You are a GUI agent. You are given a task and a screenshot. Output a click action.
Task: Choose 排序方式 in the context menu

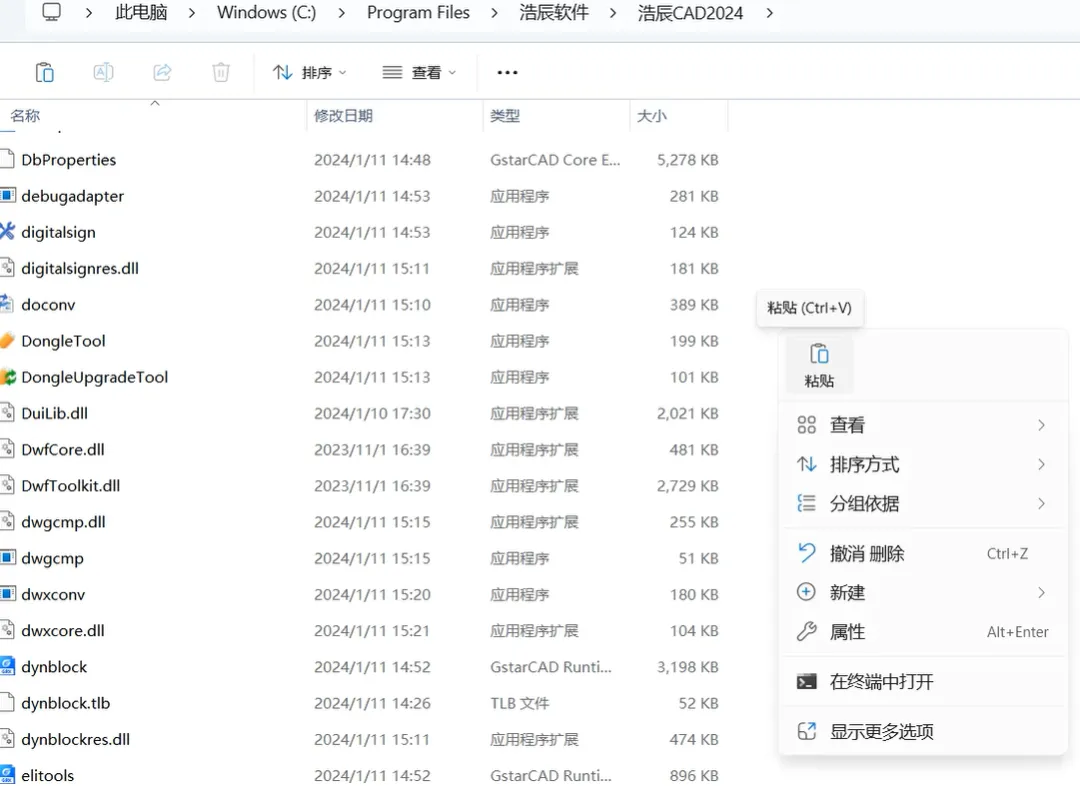click(923, 465)
